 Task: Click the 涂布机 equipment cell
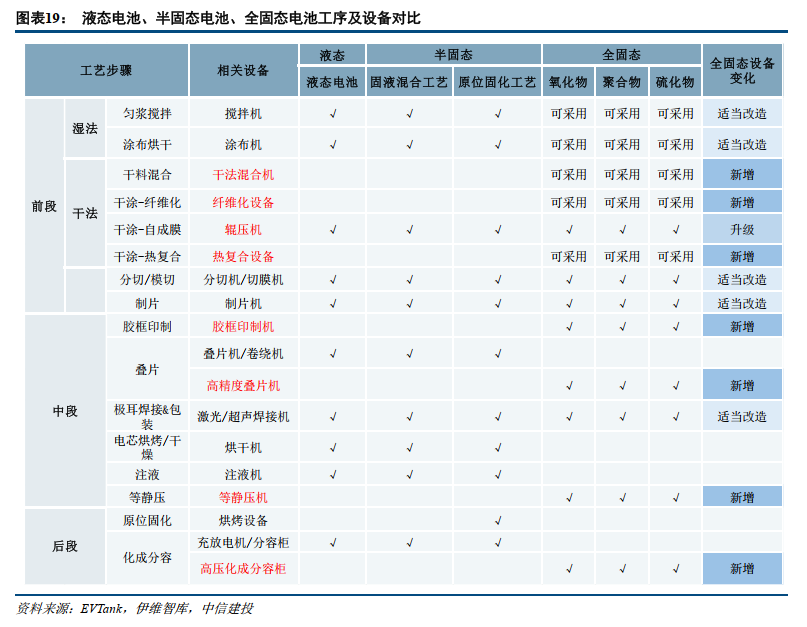coord(243,144)
